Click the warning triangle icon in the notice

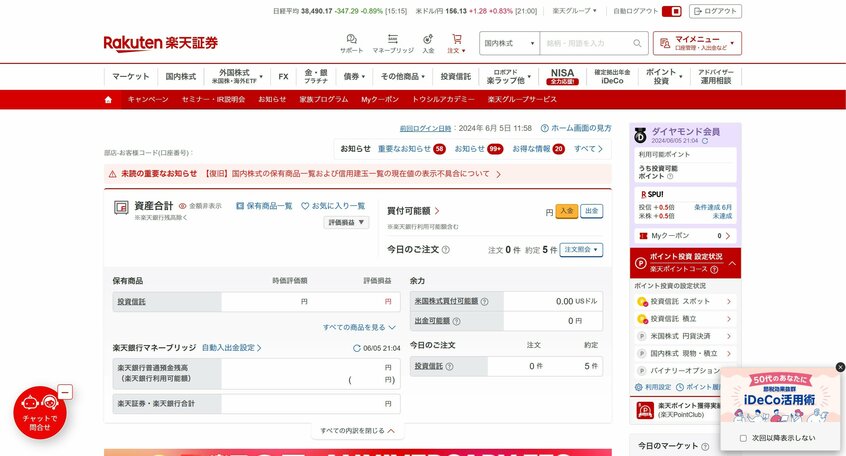pyautogui.click(x=112, y=174)
